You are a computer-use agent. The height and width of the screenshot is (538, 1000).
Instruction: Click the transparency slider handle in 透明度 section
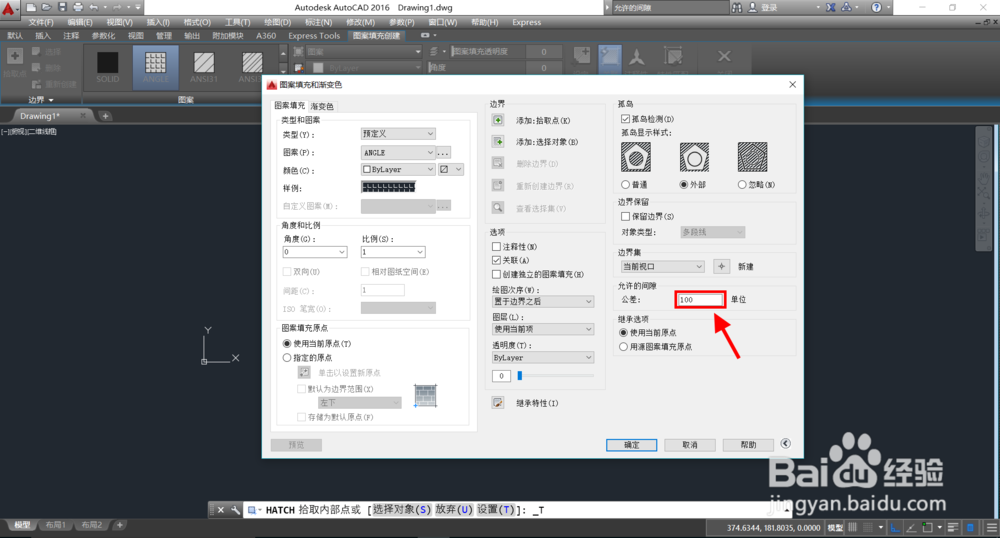pyautogui.click(x=520, y=375)
